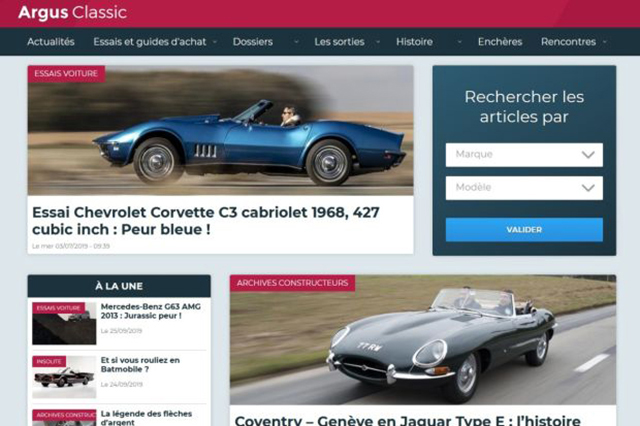Open the Actualités menu item
Screen dimensions: 640x426
[x=51, y=42]
